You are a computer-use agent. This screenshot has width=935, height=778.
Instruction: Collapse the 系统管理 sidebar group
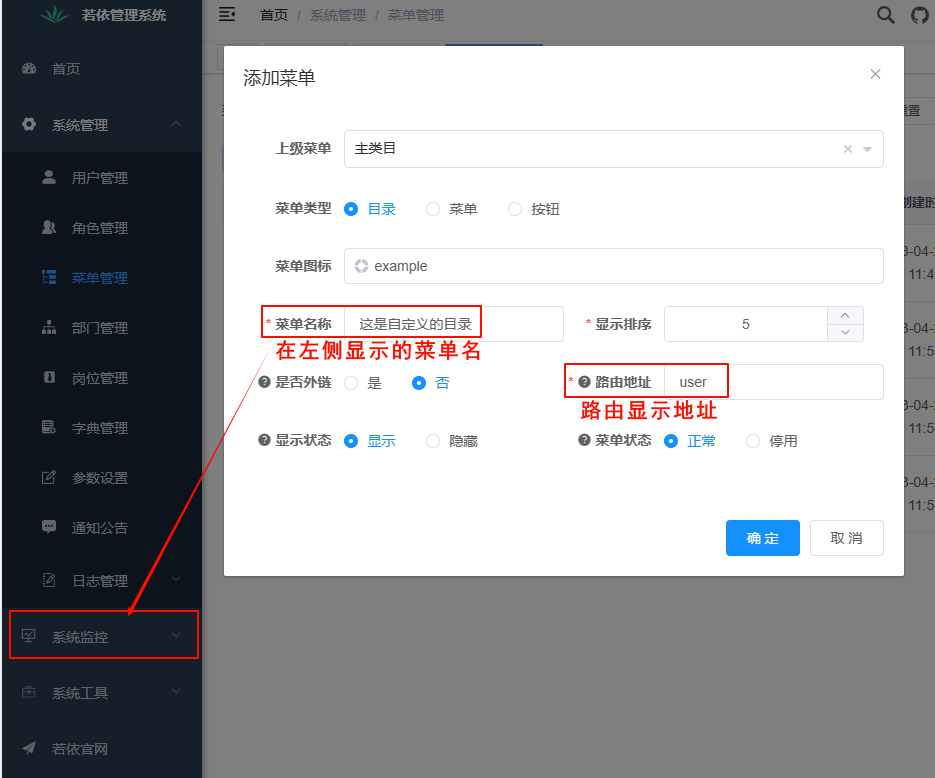(x=176, y=123)
